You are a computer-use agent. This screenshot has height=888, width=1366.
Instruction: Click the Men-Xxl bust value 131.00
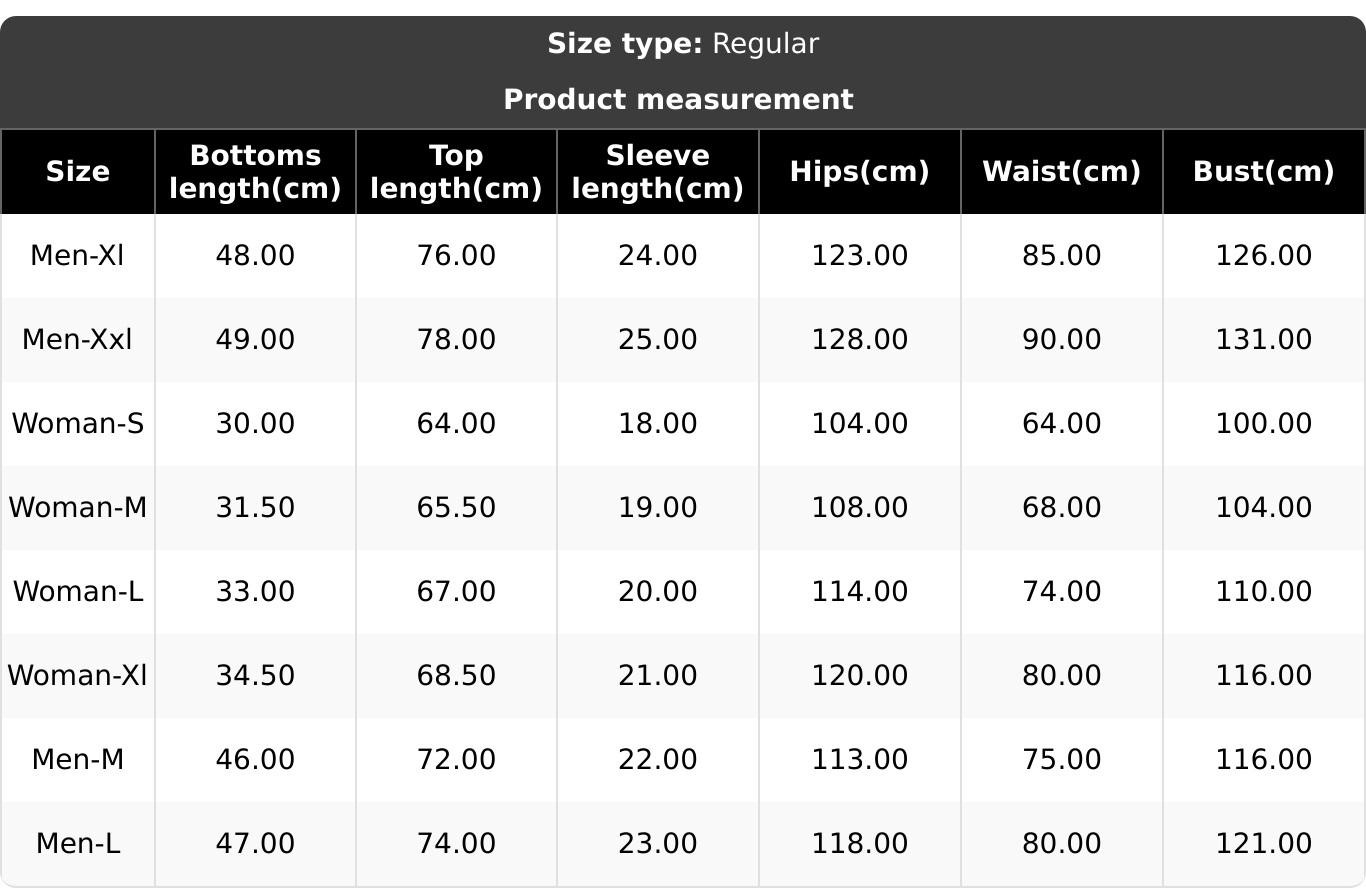point(1263,340)
